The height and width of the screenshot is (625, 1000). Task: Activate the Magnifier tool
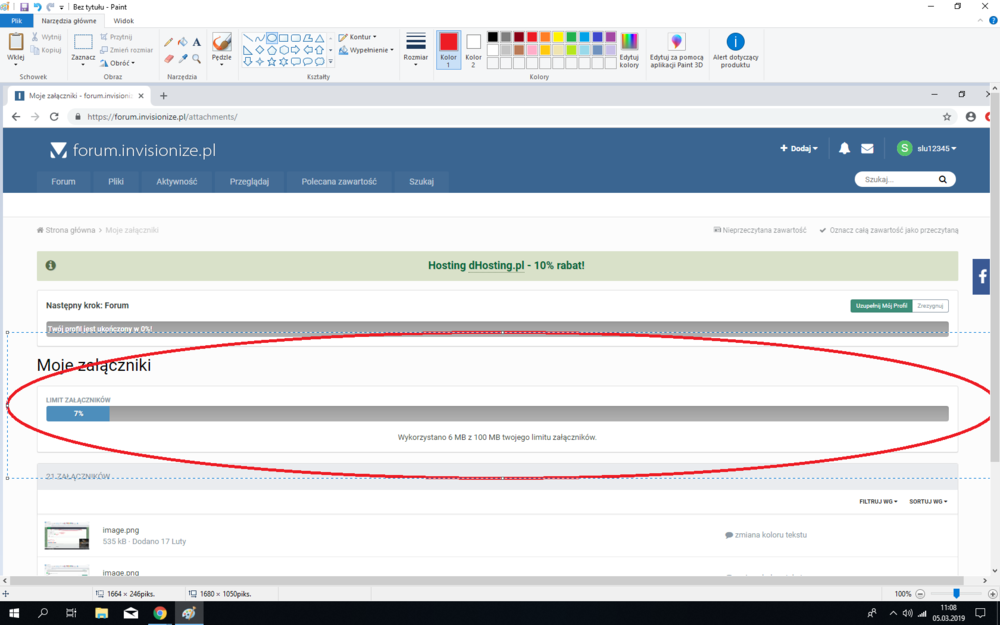197,58
